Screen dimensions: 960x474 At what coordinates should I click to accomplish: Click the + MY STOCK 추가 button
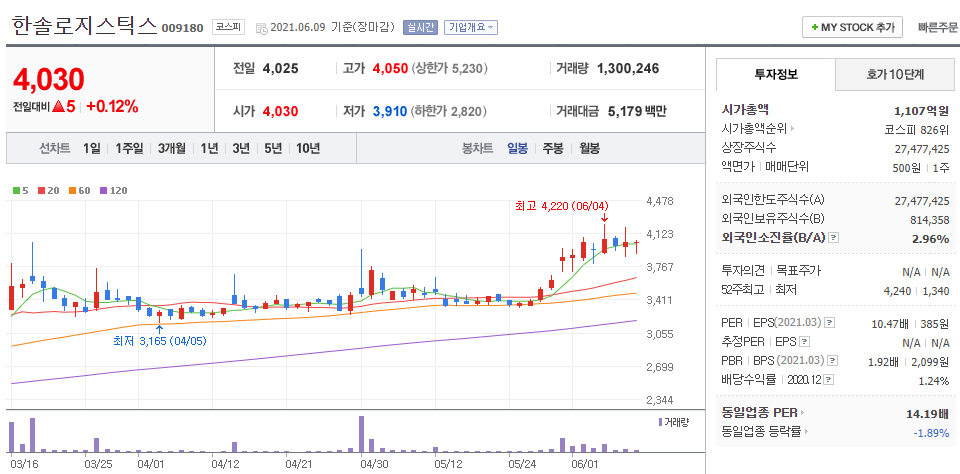[852, 27]
